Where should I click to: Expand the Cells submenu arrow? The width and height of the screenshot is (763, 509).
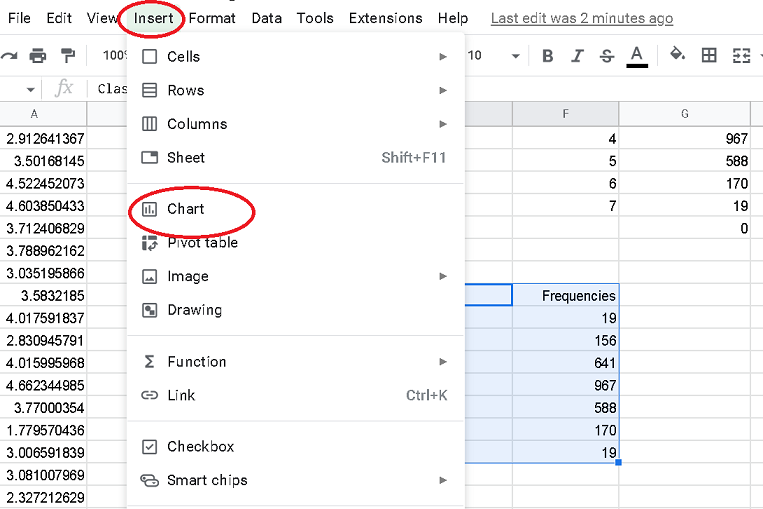tap(443, 57)
